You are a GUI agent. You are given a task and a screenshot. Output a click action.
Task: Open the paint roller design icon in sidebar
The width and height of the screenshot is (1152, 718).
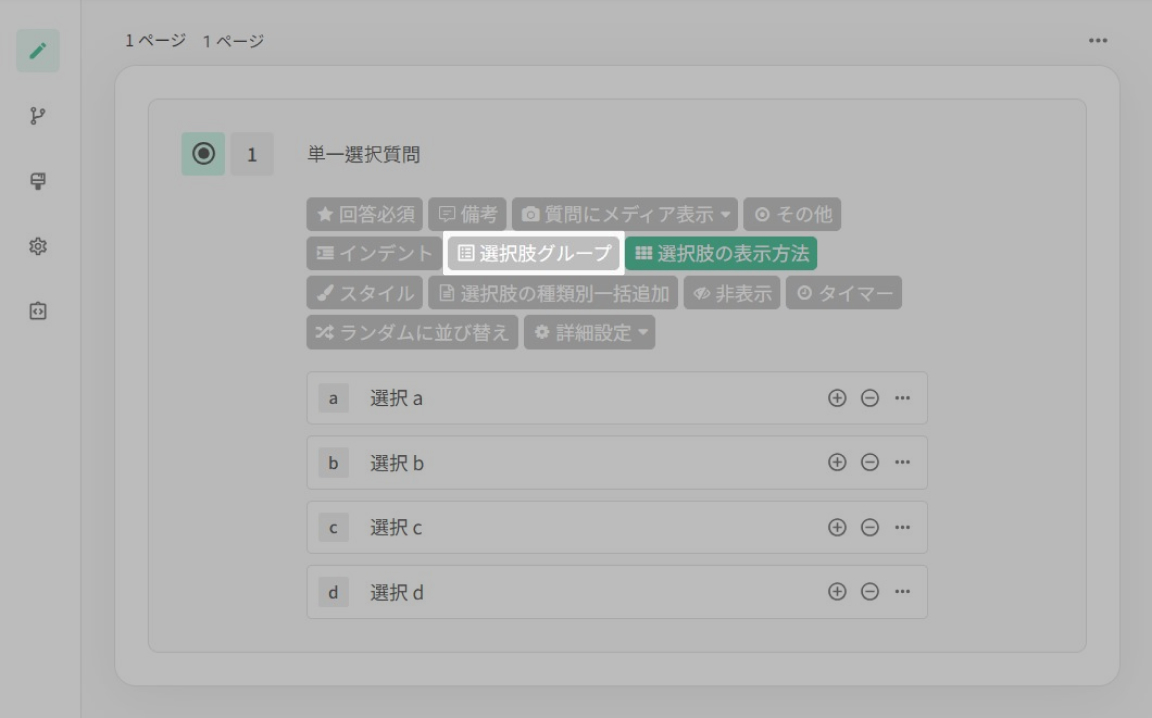[37, 181]
